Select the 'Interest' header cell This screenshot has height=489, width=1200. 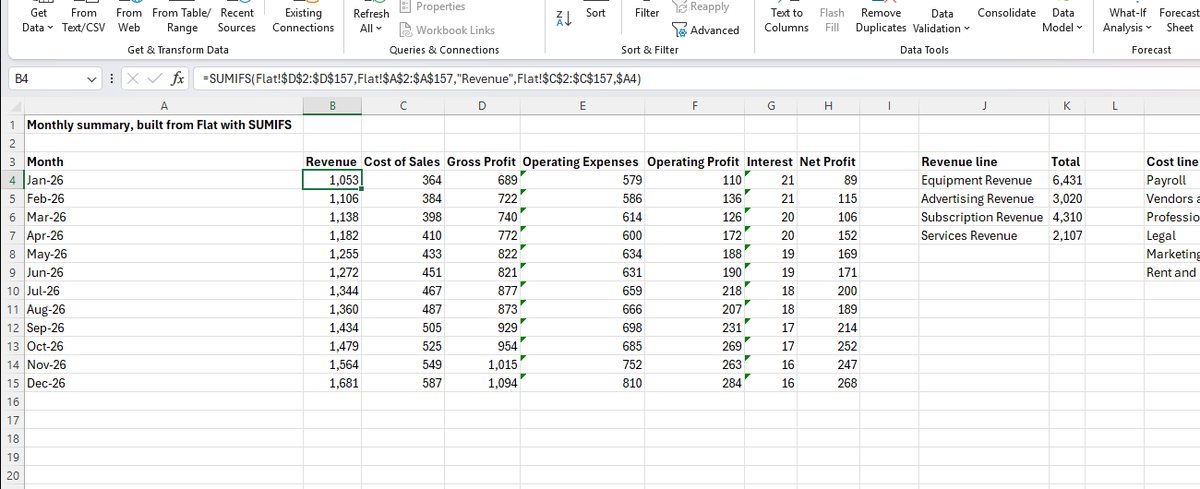point(771,162)
